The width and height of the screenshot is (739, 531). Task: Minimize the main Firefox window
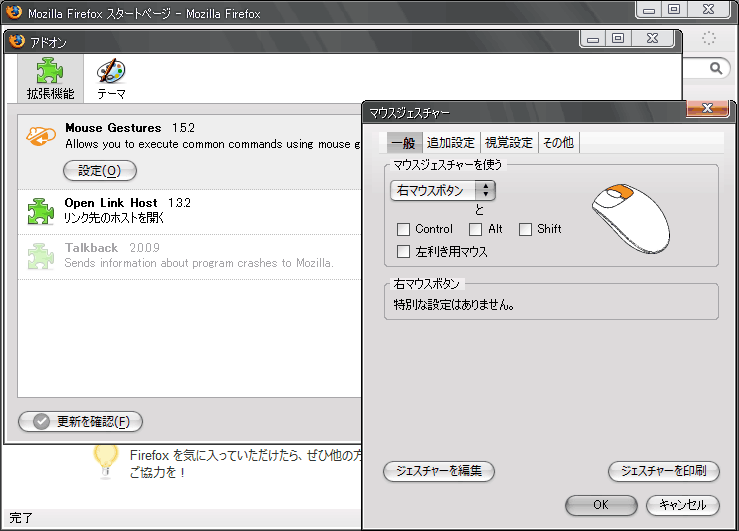coord(649,9)
